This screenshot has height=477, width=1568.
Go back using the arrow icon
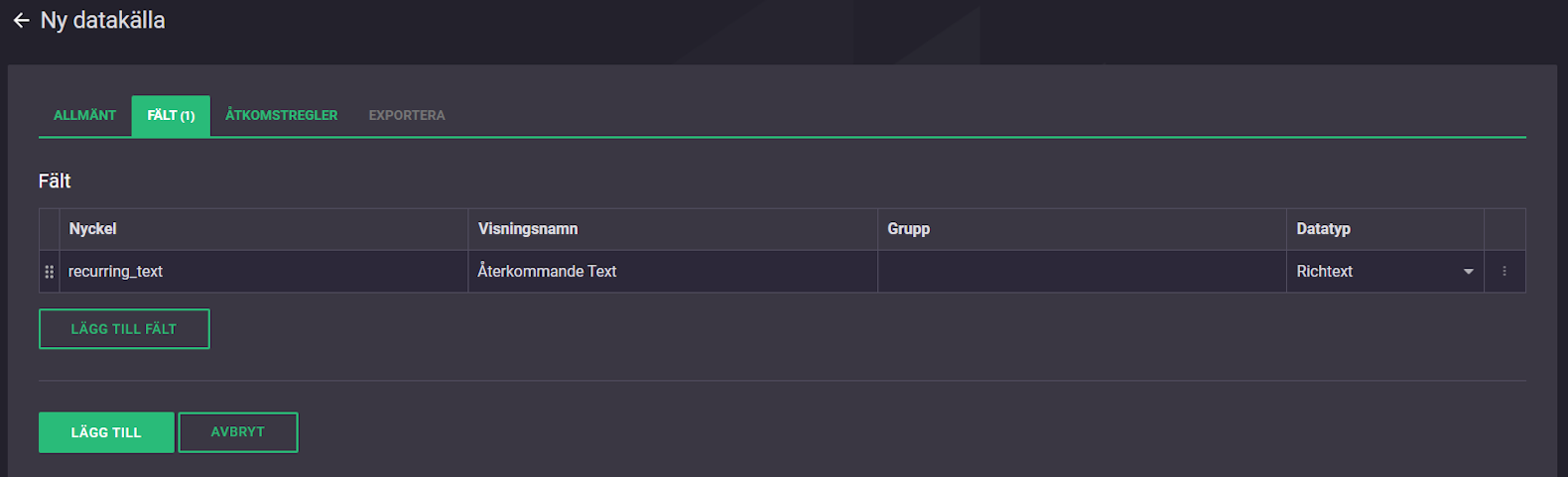[x=21, y=21]
